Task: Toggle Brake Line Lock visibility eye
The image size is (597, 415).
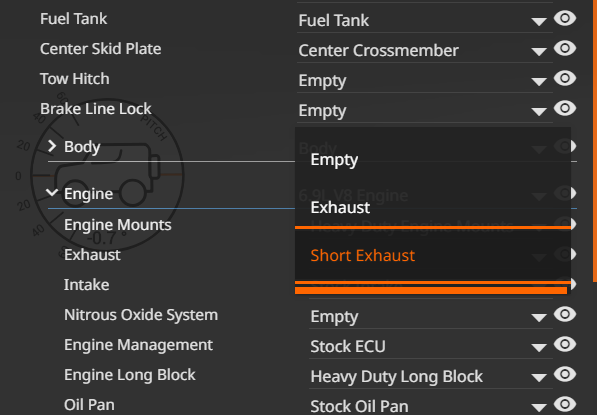Action: point(565,109)
